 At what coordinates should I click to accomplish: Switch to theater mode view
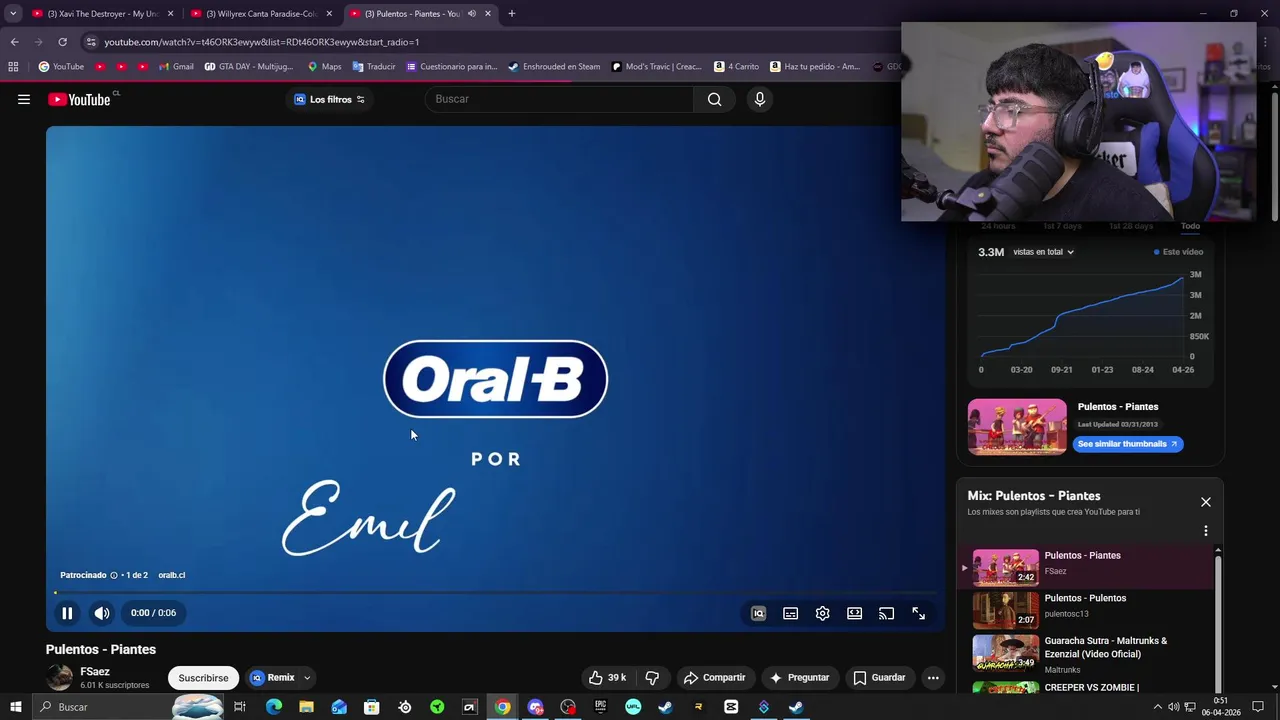click(x=854, y=613)
